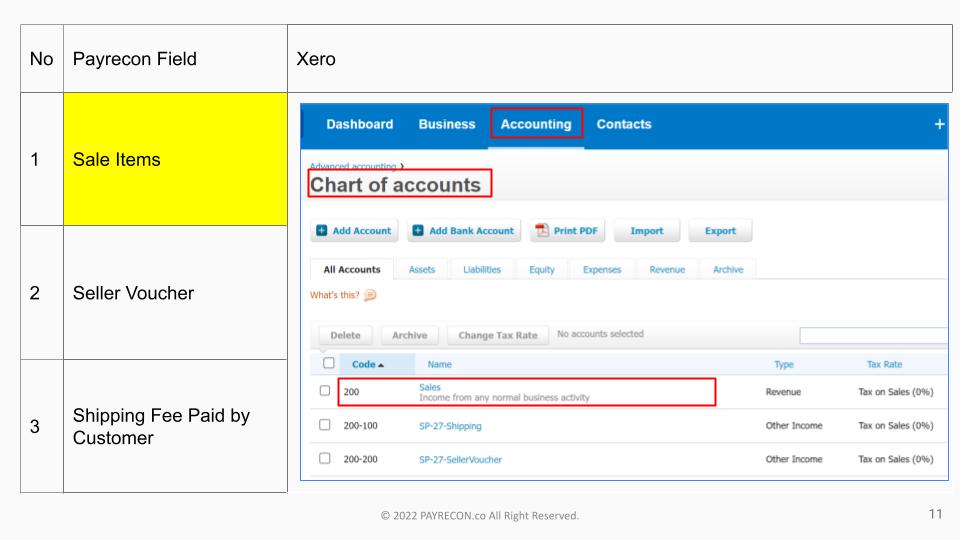Click the Change Tax Rate button

(498, 336)
